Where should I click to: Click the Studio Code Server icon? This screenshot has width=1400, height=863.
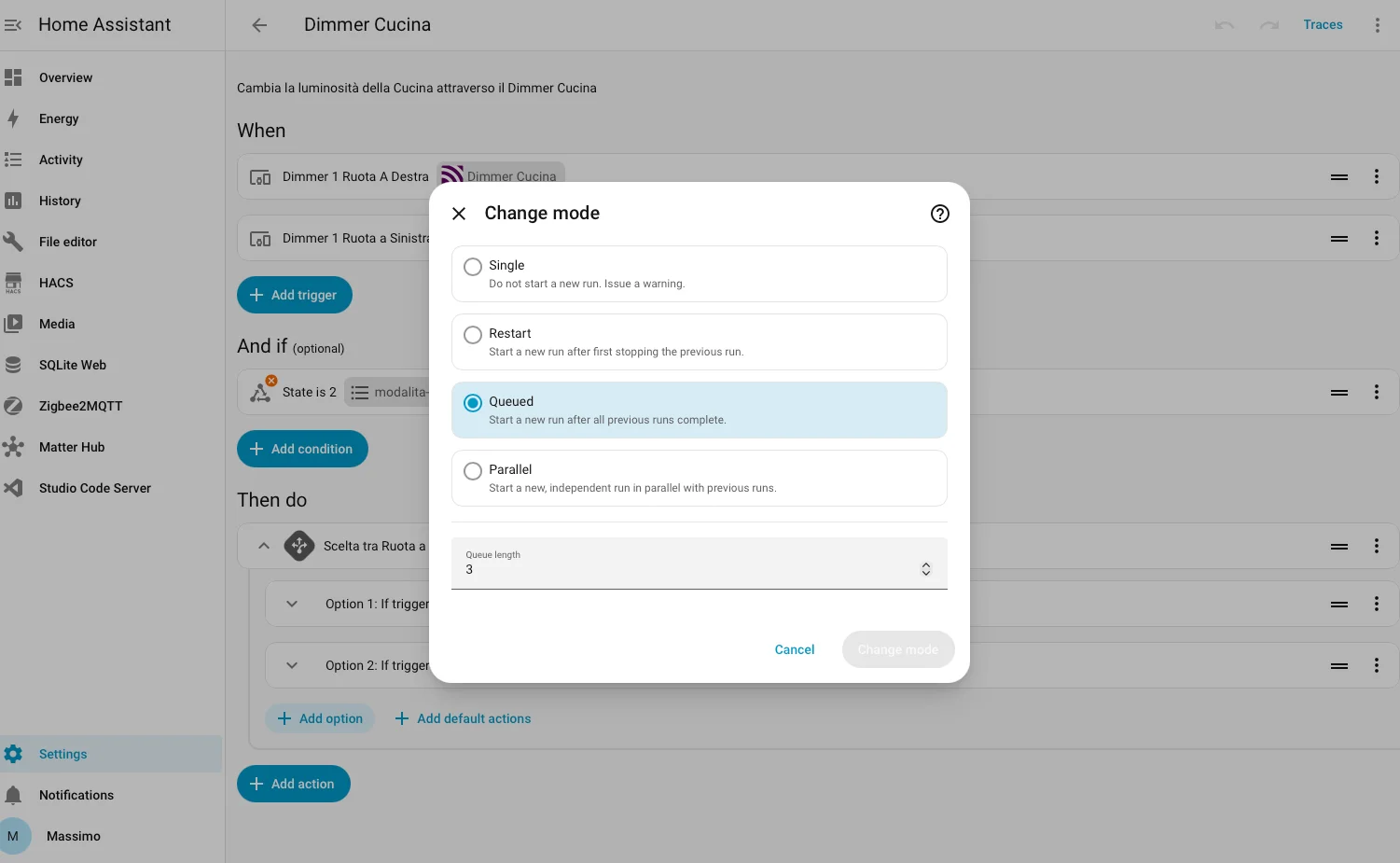click(13, 488)
